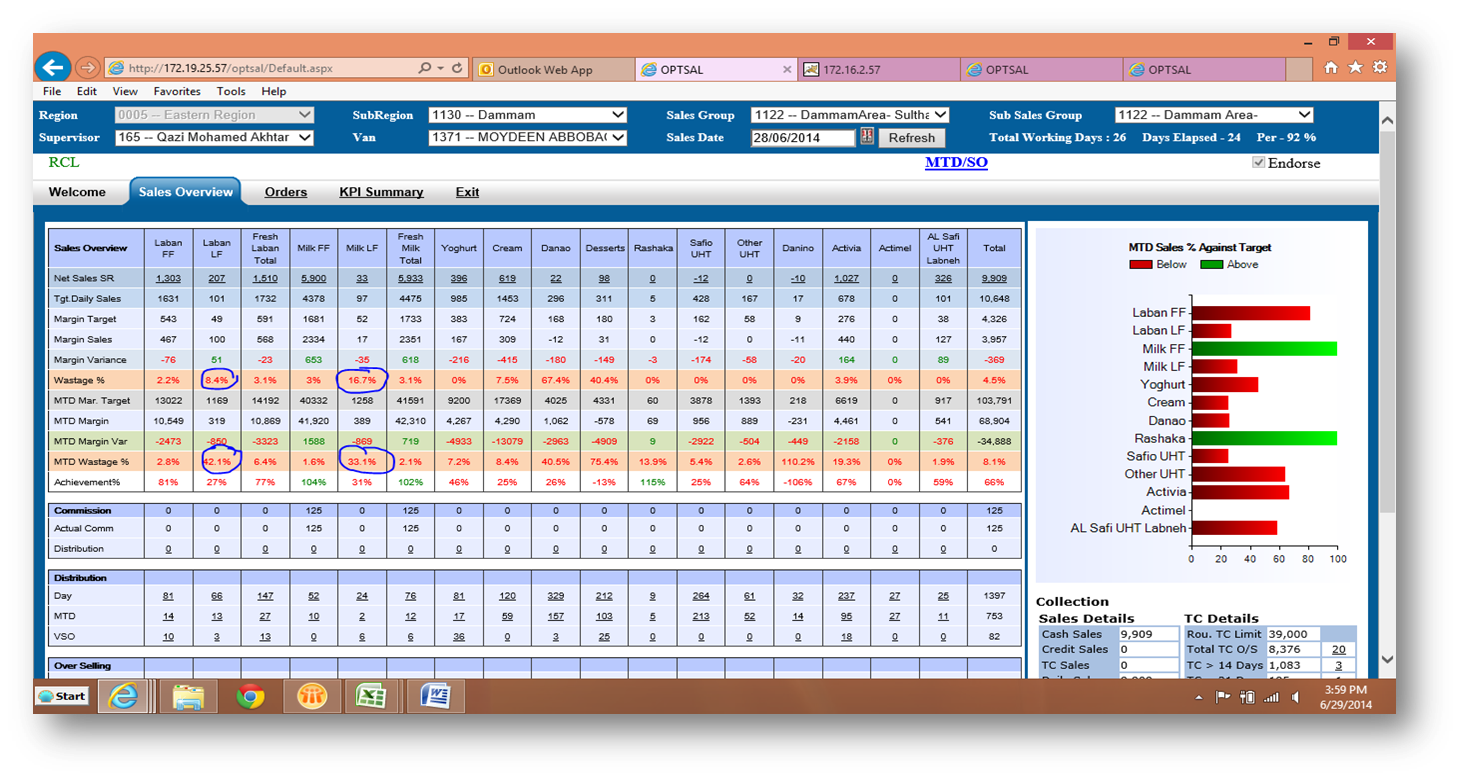Viewport: 1461px width, 779px height.
Task: Launch Google Chrome from the taskbar
Action: pyautogui.click(x=250, y=696)
